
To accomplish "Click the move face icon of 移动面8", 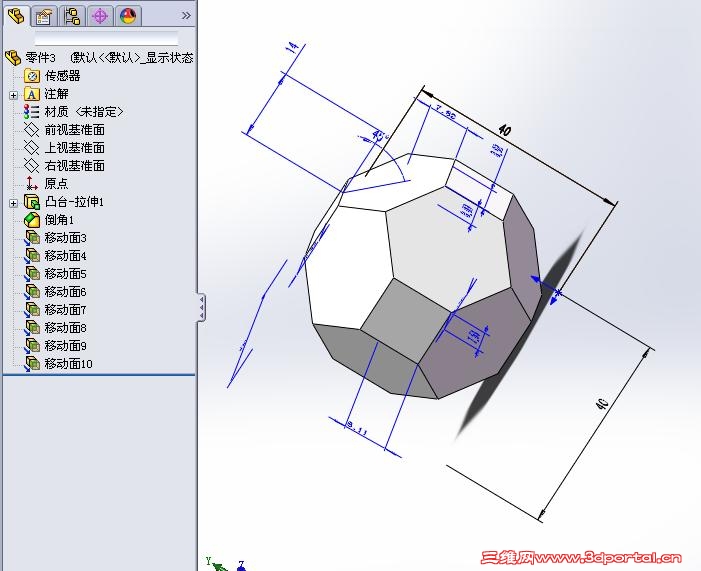I will [32, 328].
